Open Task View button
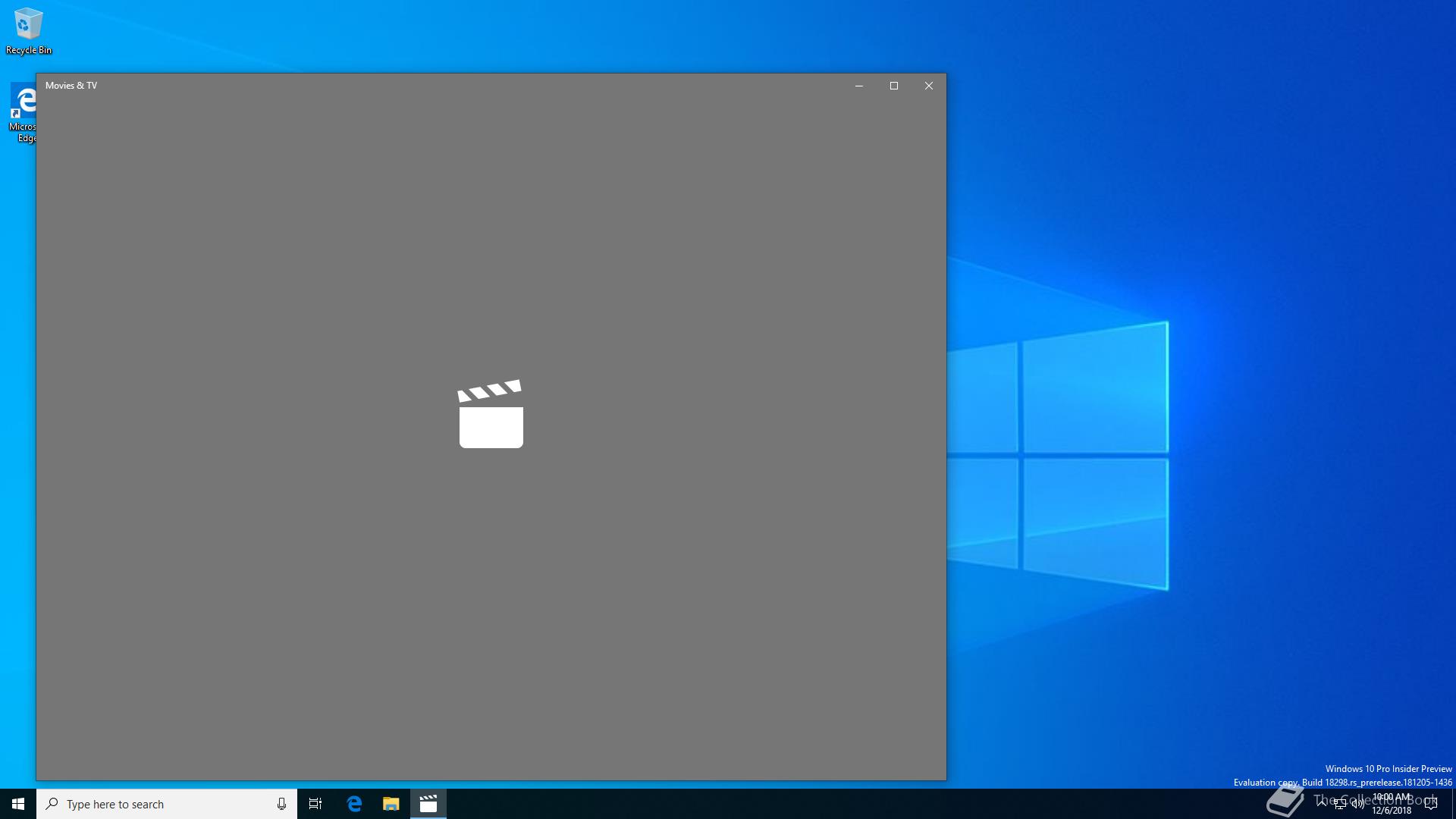The width and height of the screenshot is (1456, 819). pyautogui.click(x=315, y=804)
